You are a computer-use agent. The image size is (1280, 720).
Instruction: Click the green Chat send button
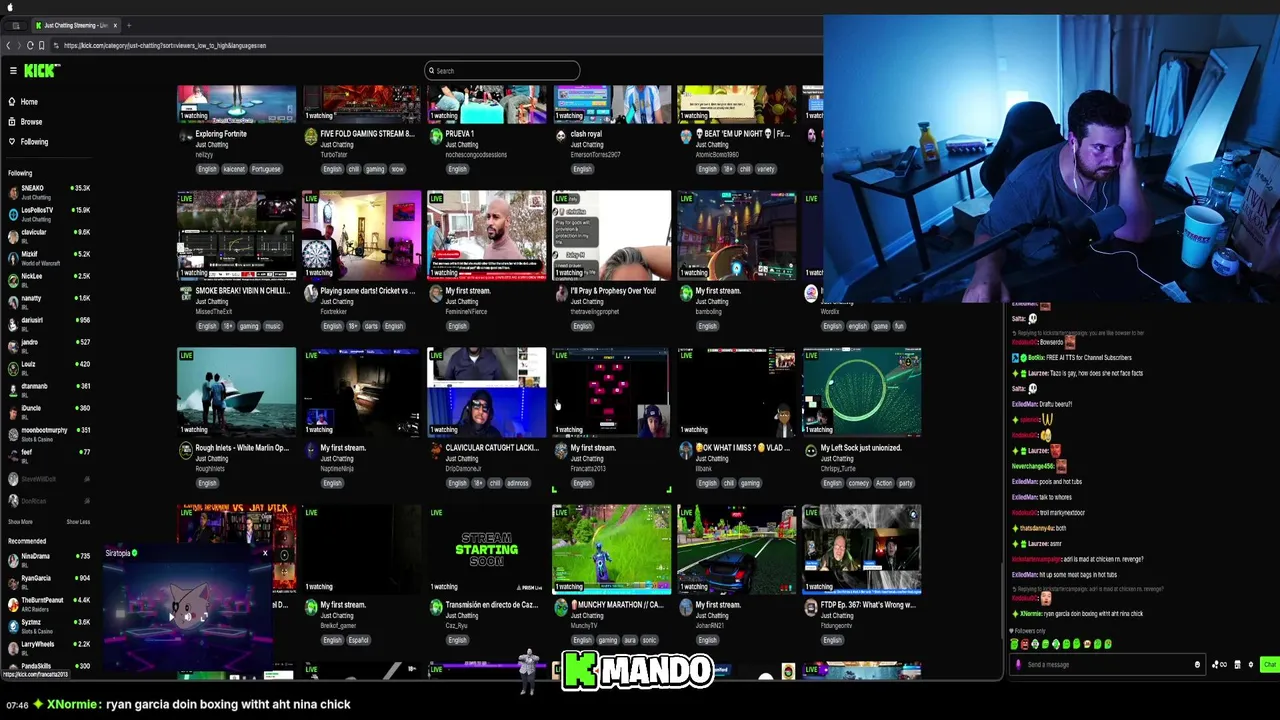pyautogui.click(x=1269, y=665)
